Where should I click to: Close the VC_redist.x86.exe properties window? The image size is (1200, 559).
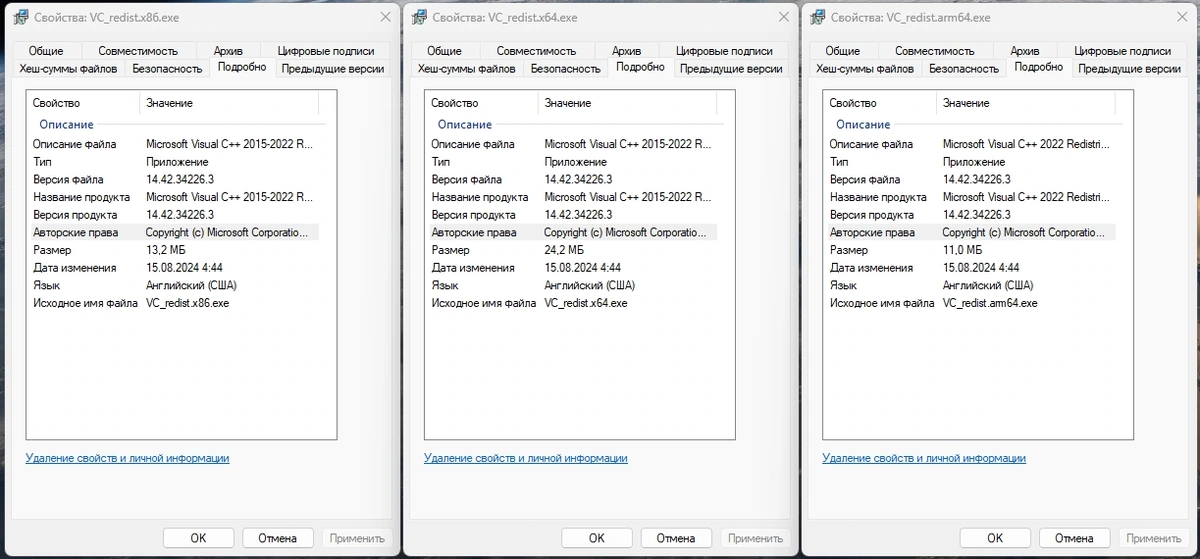385,17
